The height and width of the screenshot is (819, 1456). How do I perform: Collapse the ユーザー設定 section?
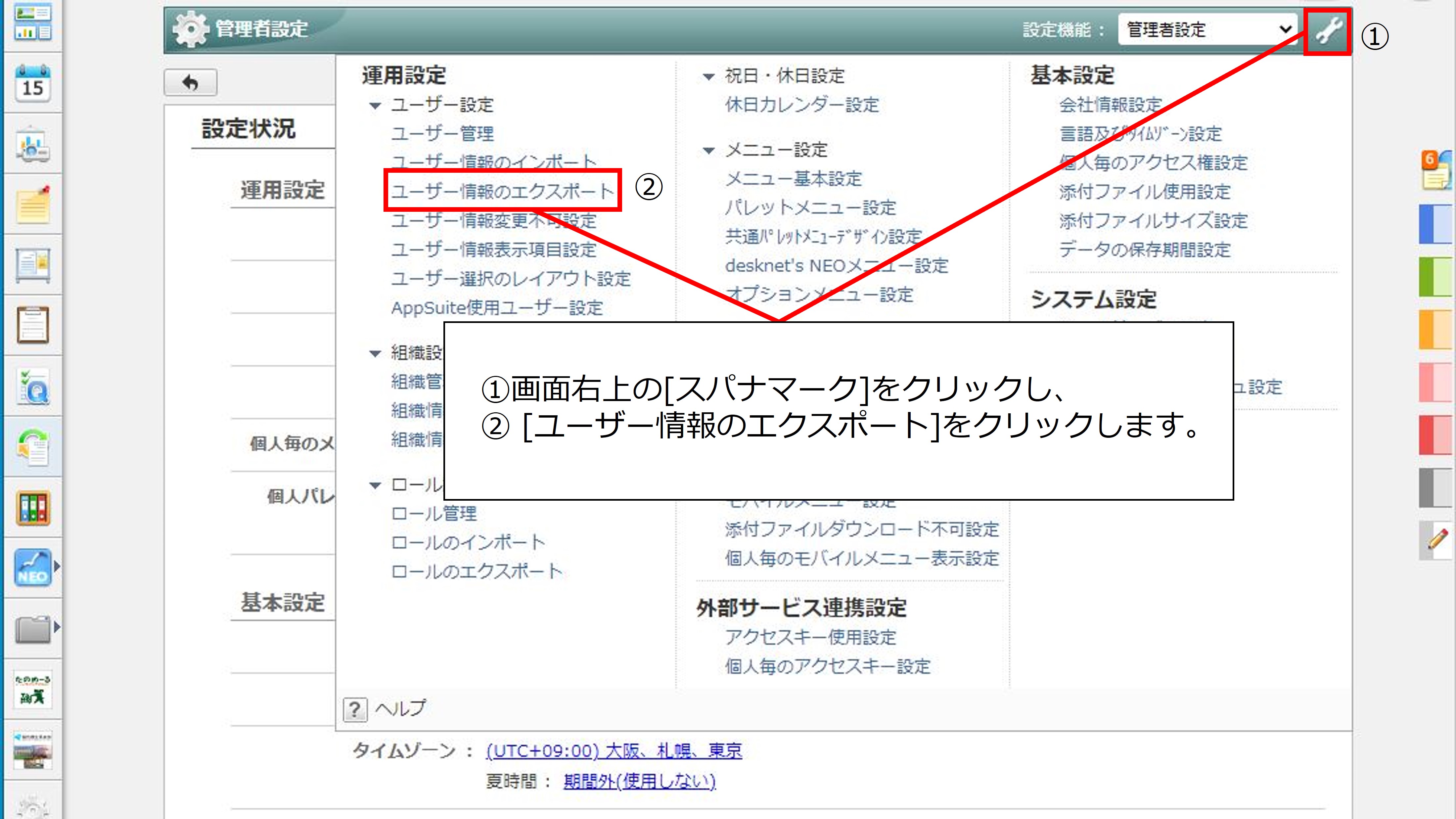coord(375,106)
